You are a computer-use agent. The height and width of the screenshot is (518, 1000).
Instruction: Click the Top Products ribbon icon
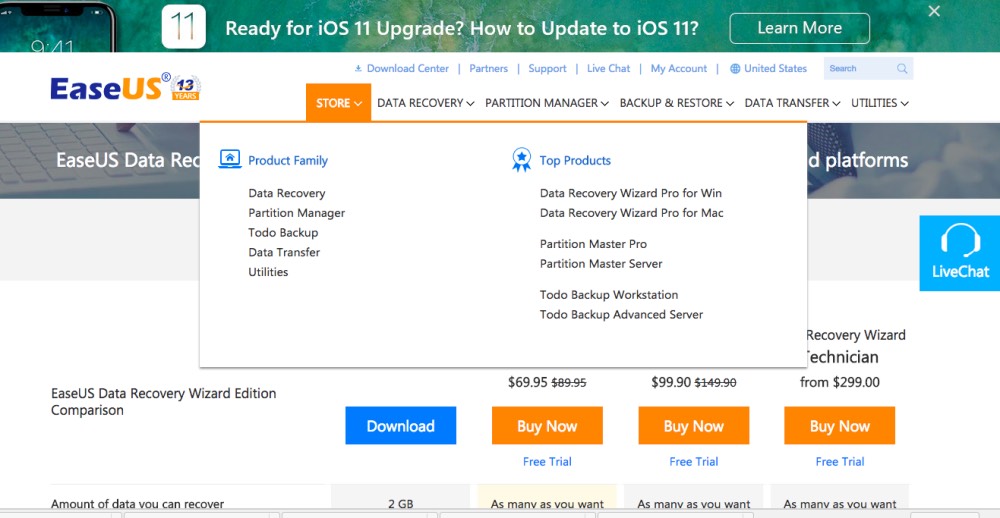[x=521, y=159]
